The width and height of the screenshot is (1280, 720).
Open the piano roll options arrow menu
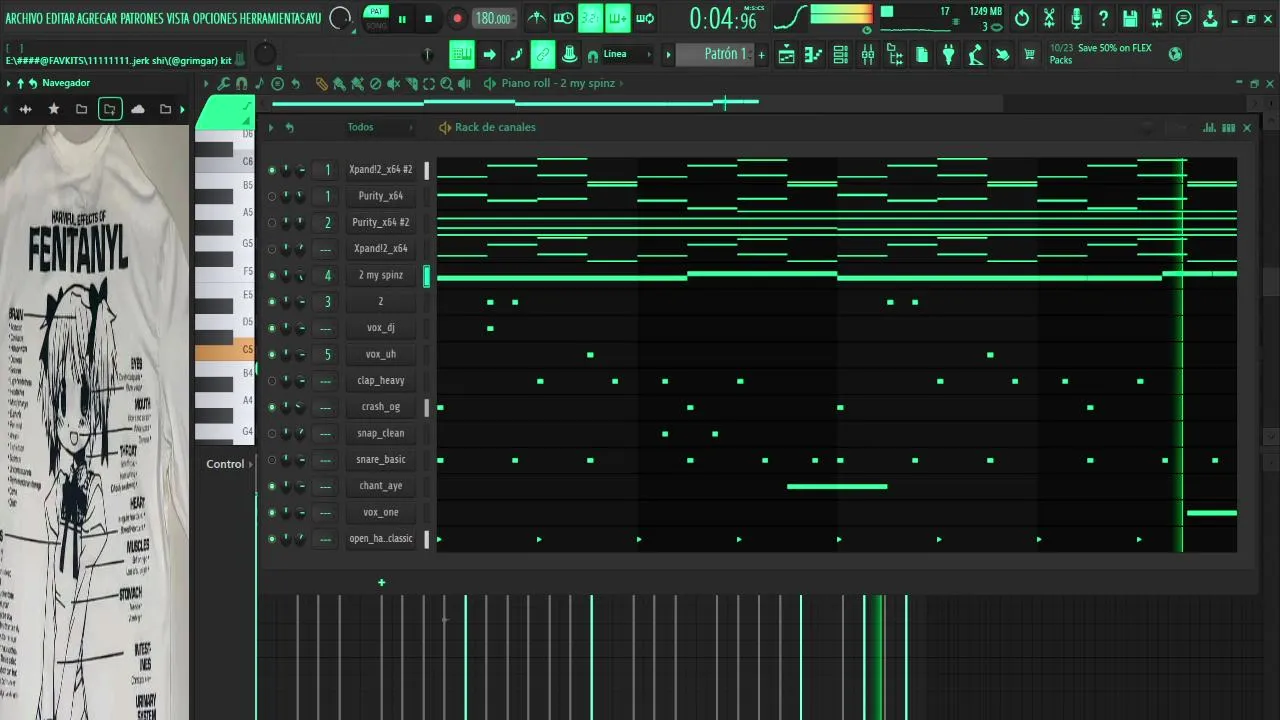pos(207,84)
